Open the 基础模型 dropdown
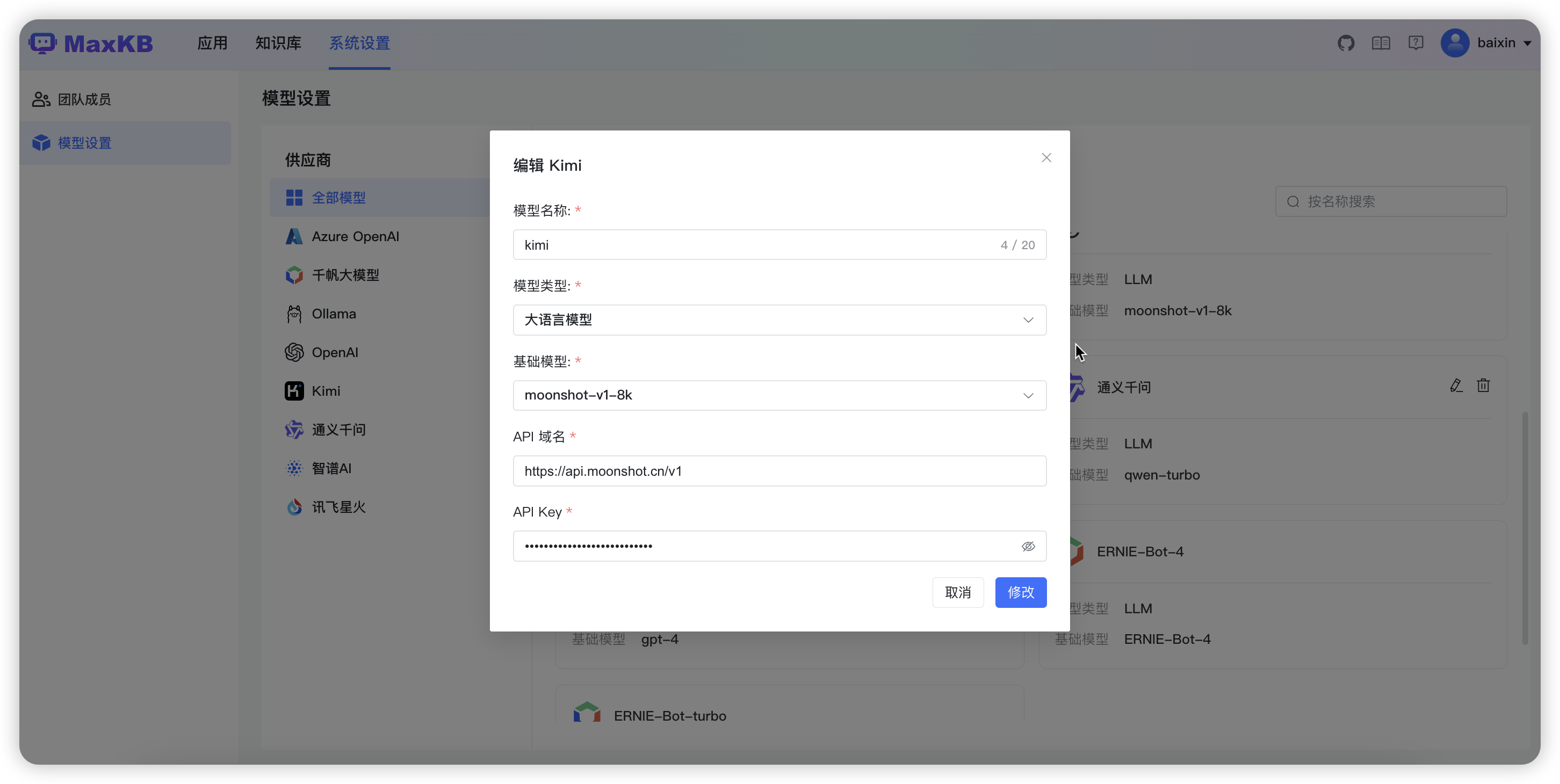The width and height of the screenshot is (1560, 784). (779, 395)
